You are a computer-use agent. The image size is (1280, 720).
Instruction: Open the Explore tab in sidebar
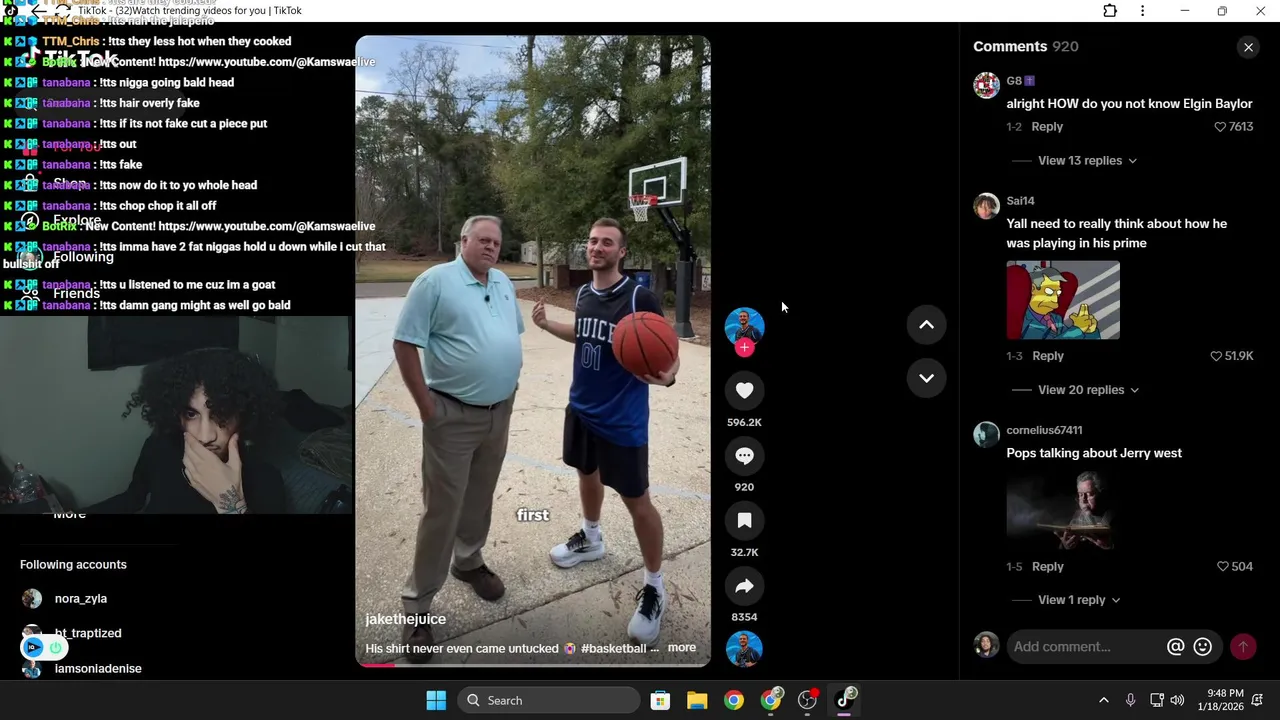(x=77, y=220)
